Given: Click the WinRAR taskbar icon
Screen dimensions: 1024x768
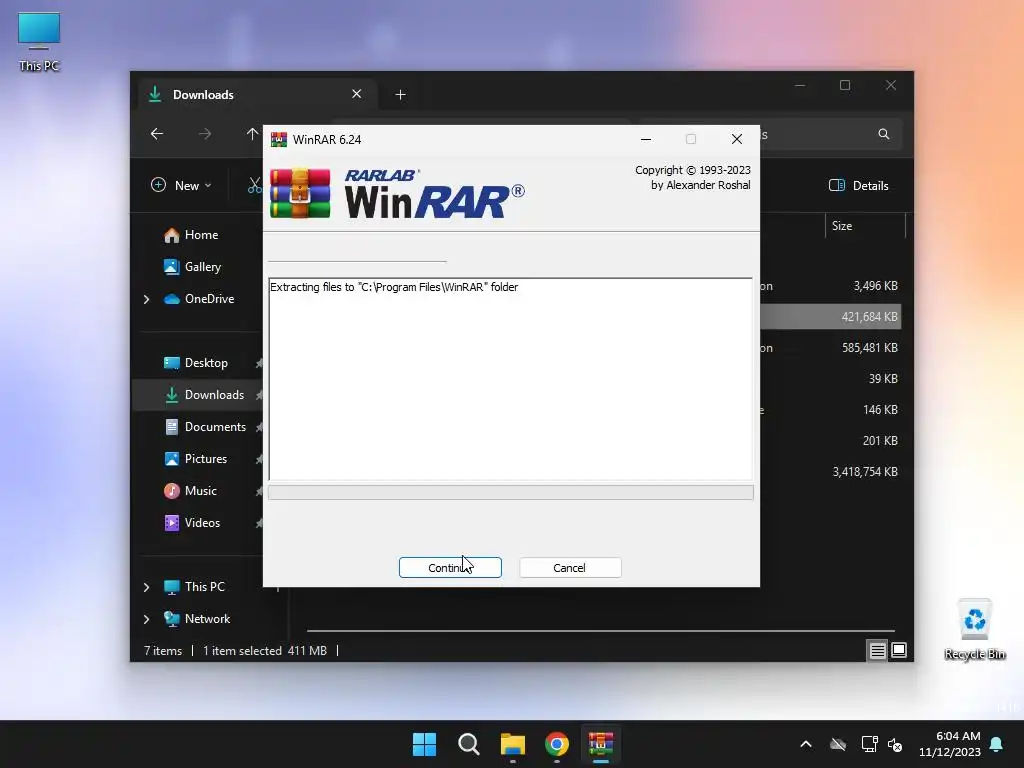Looking at the screenshot, I should point(601,744).
